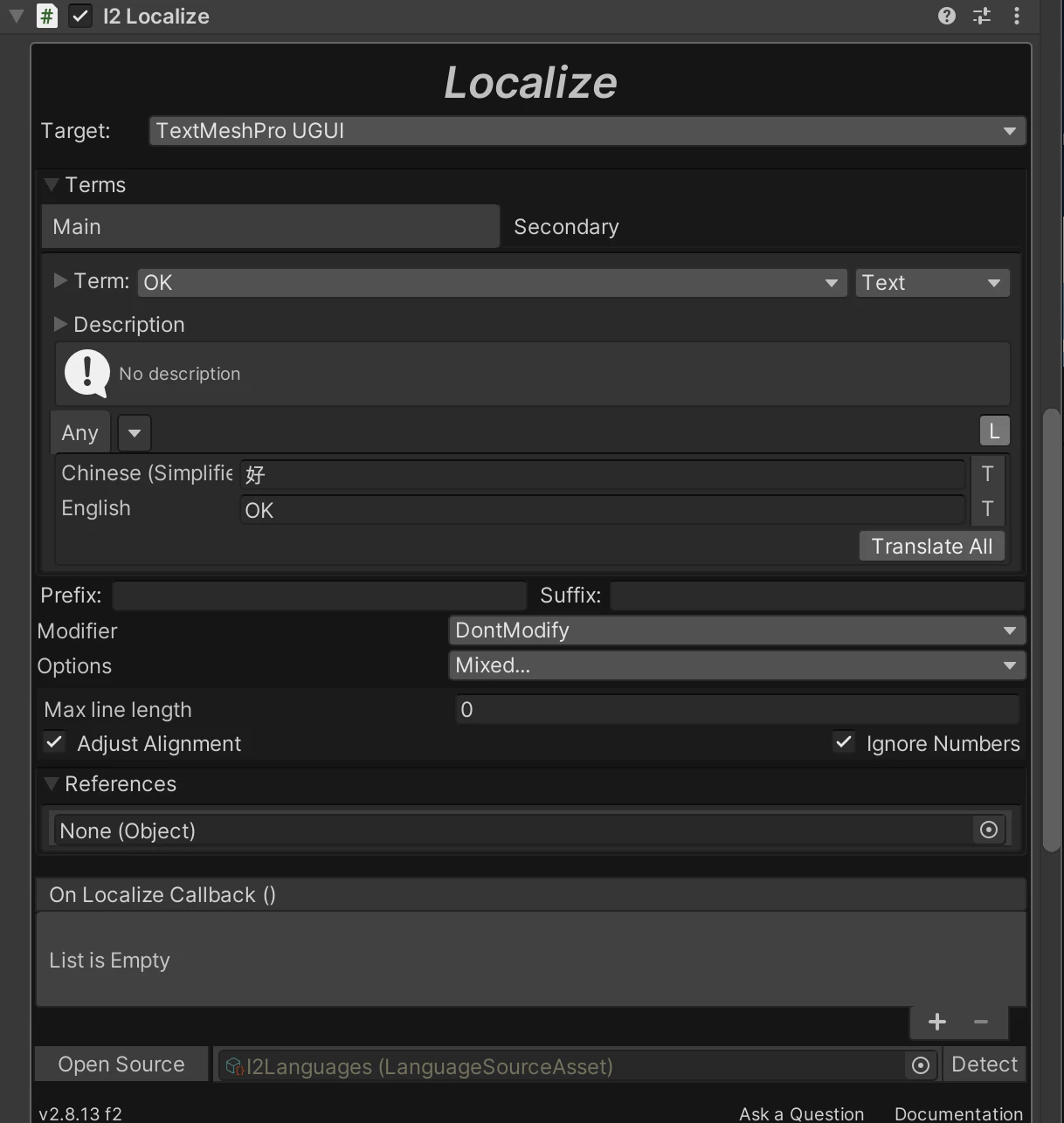1064x1123 pixels.
Task: Translate the Chinese (Simplified) row with T
Action: [987, 473]
